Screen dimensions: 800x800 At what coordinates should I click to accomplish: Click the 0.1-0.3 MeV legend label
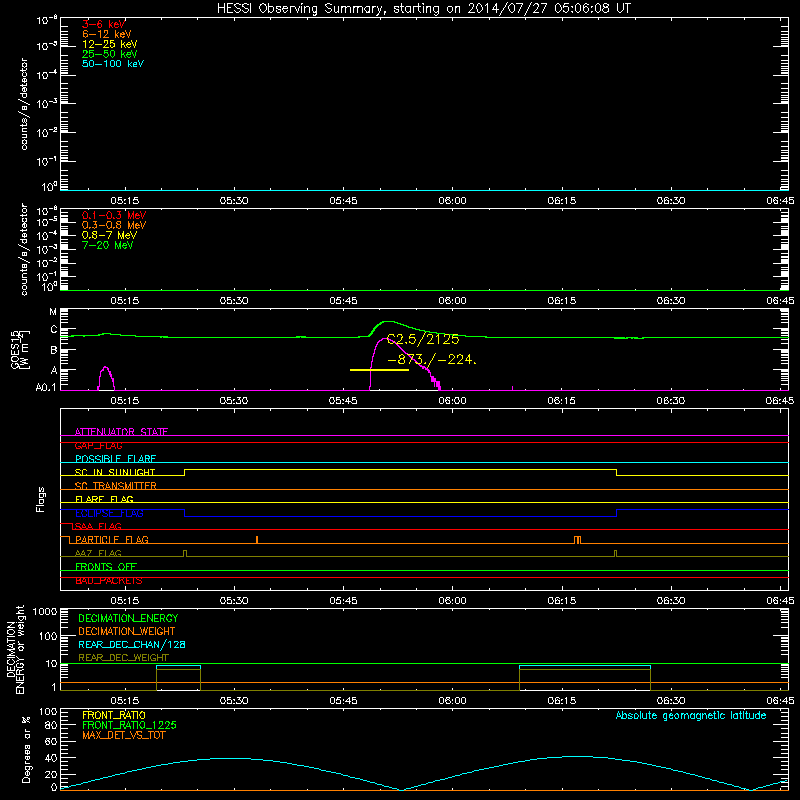[114, 215]
